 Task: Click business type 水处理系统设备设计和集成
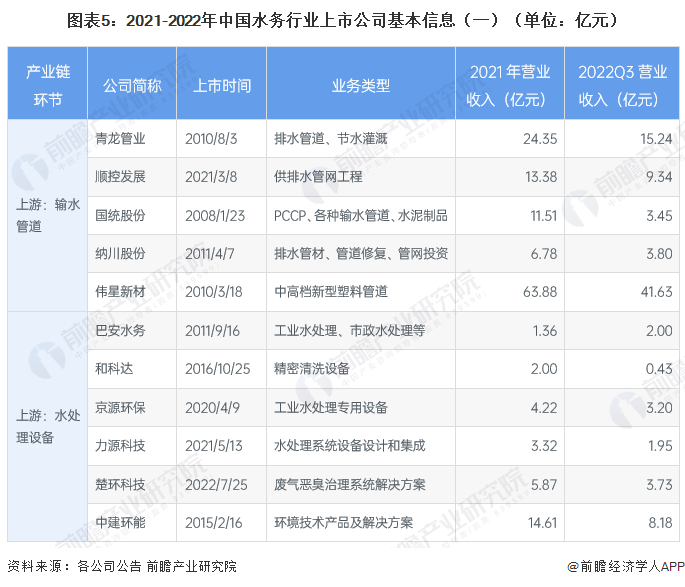click(349, 445)
